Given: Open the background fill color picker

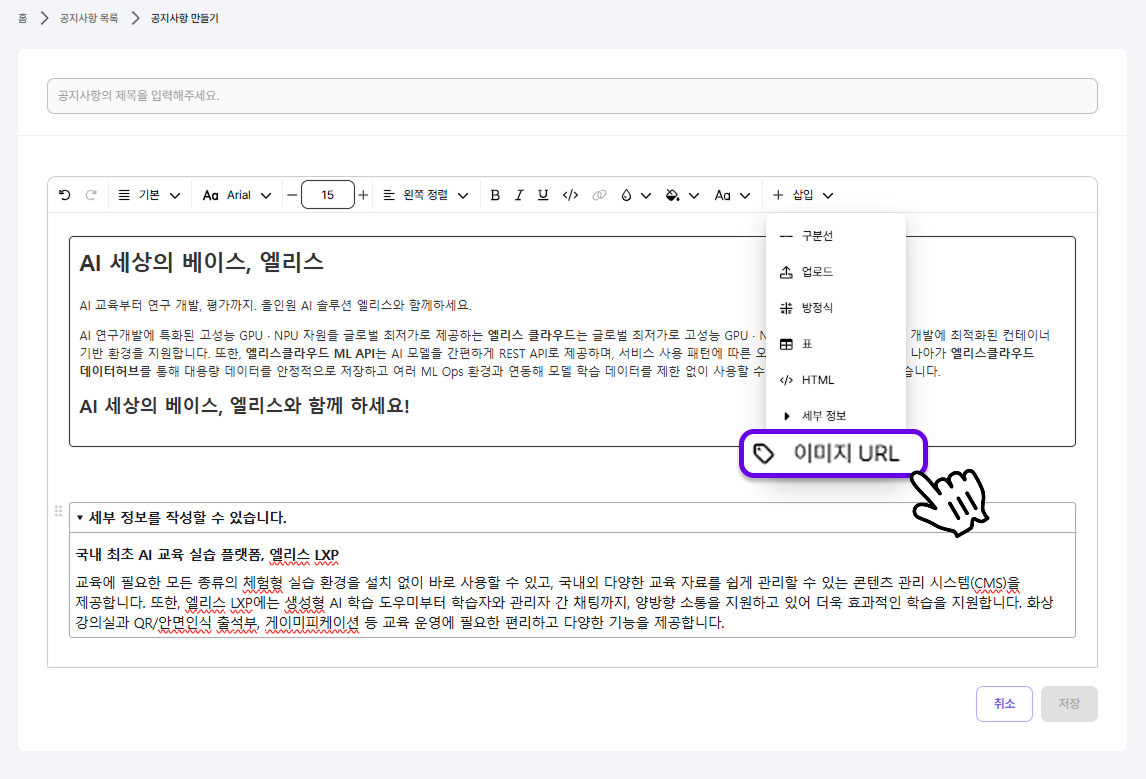Looking at the screenshot, I should click(683, 195).
